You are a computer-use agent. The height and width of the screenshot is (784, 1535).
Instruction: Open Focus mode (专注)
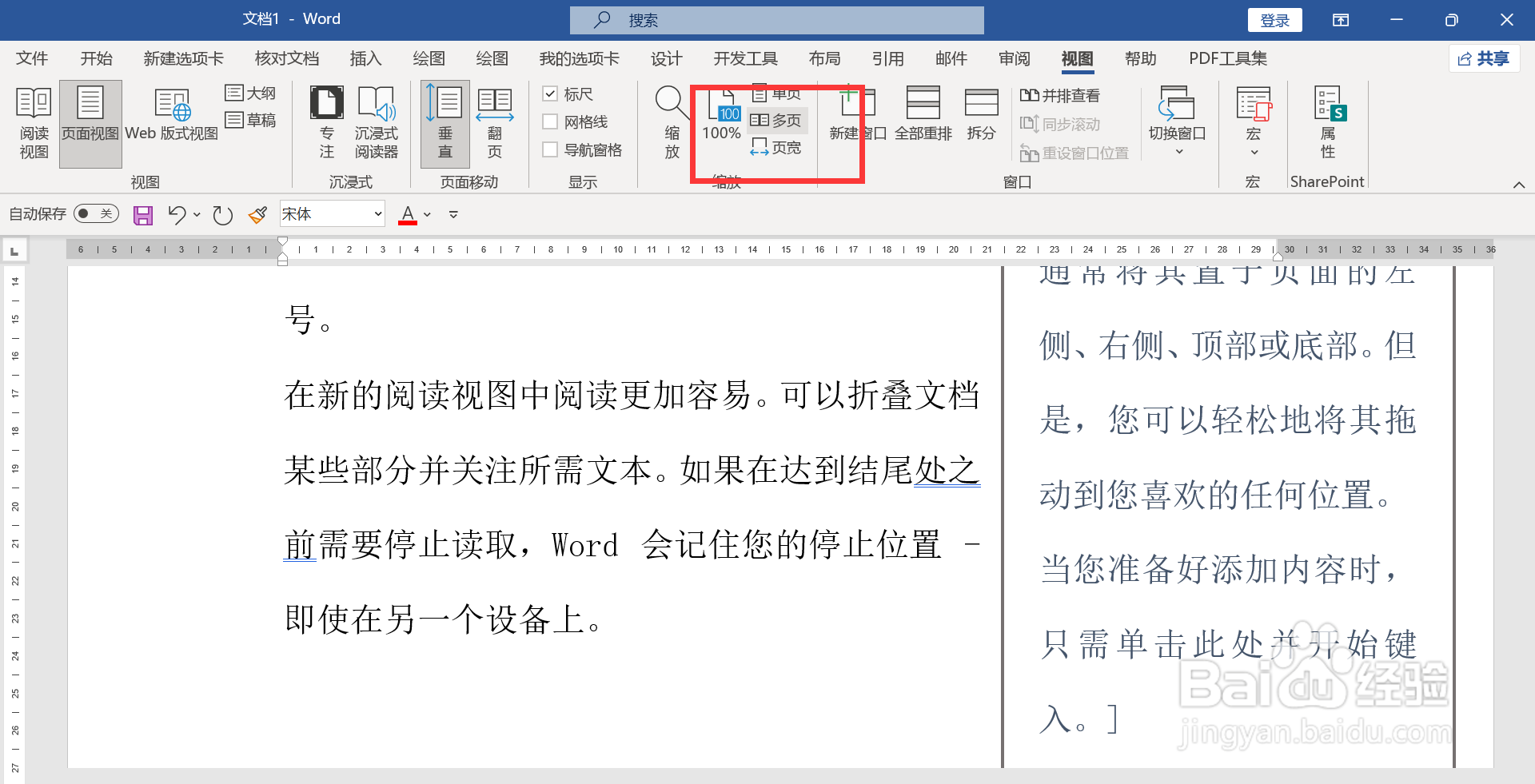326,124
